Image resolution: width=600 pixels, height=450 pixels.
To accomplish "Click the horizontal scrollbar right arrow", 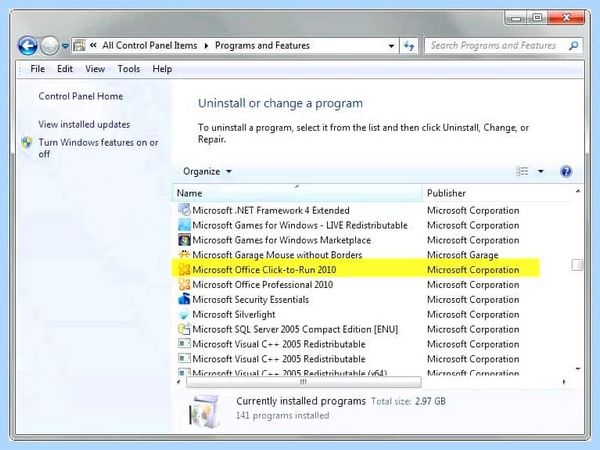I will click(564, 382).
